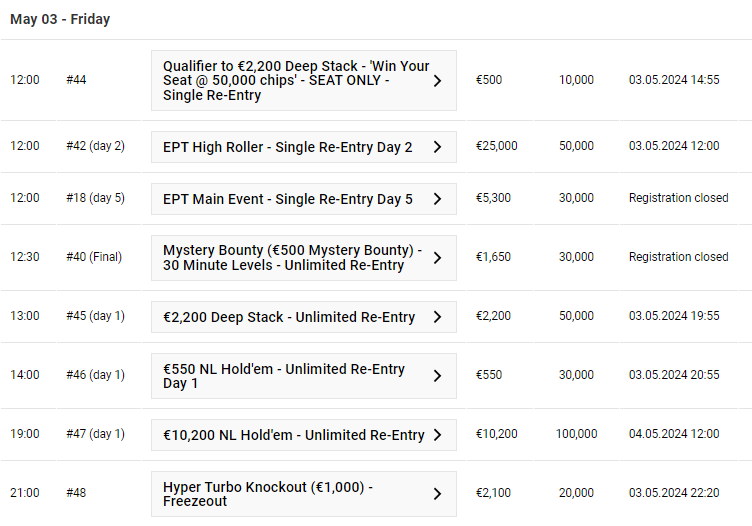The height and width of the screenshot is (526, 752).
Task: Select €10,200 NL Hold'em Unlimited Re-Entry event
Action: point(304,435)
